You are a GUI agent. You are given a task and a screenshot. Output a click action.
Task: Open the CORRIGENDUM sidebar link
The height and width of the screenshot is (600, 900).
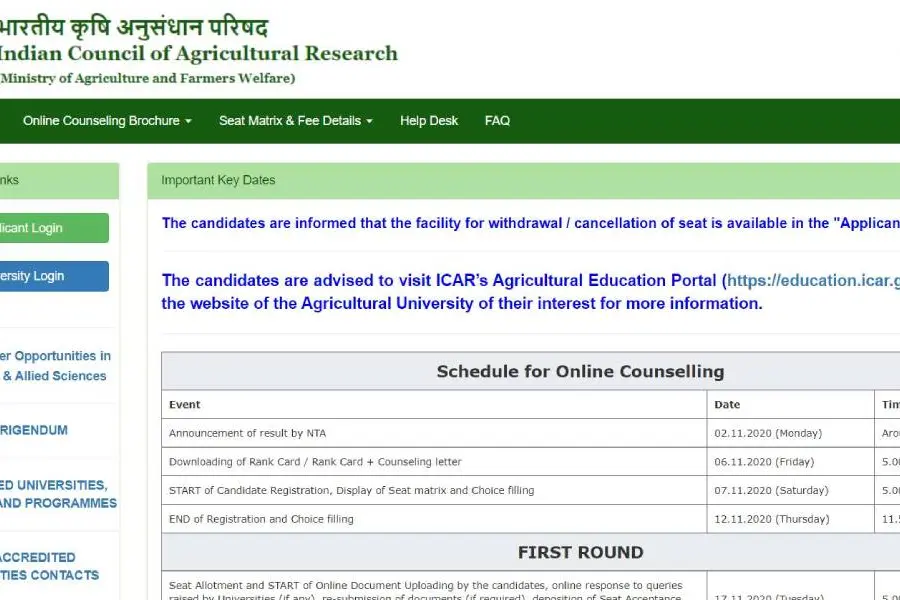pos(34,430)
